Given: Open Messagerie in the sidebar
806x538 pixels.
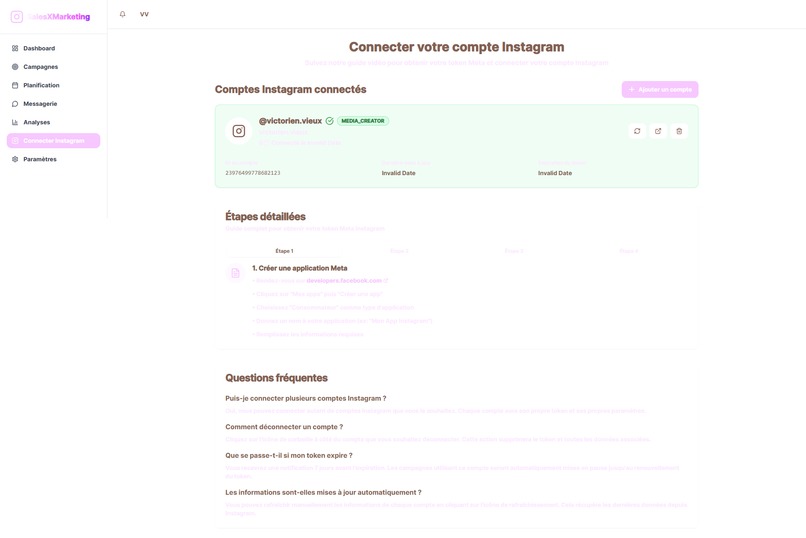Looking at the screenshot, I should click(x=53, y=104).
